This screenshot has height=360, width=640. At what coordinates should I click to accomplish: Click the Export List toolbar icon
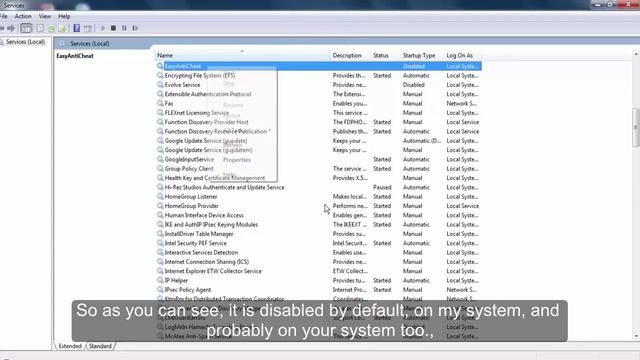62,28
